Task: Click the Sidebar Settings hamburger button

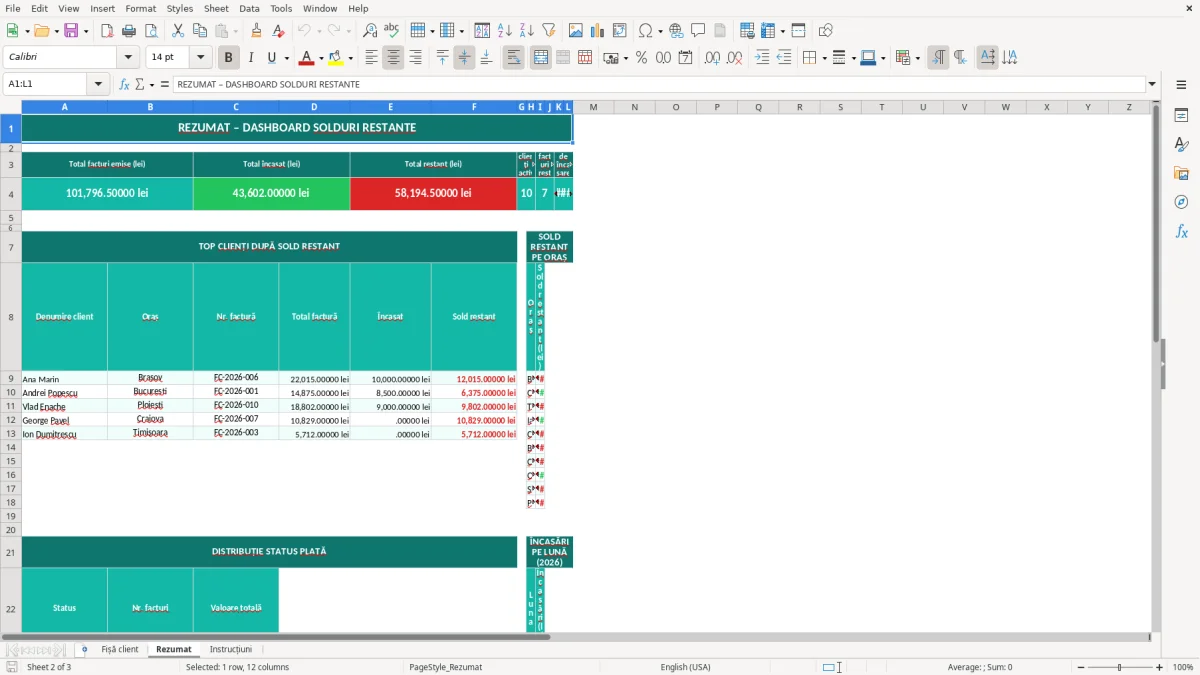Action: coord(1181,84)
